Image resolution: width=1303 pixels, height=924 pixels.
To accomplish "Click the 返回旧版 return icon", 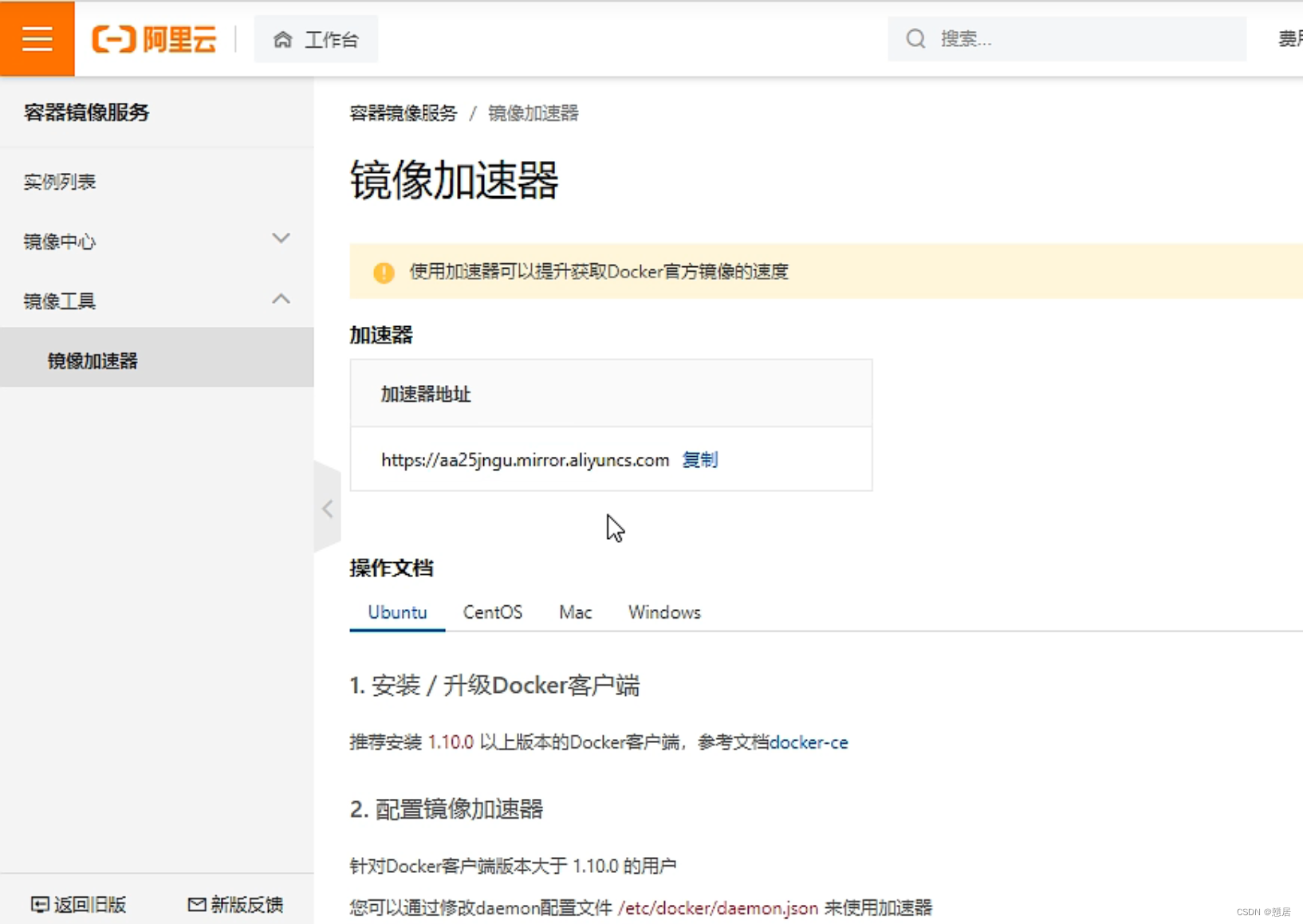I will [40, 905].
